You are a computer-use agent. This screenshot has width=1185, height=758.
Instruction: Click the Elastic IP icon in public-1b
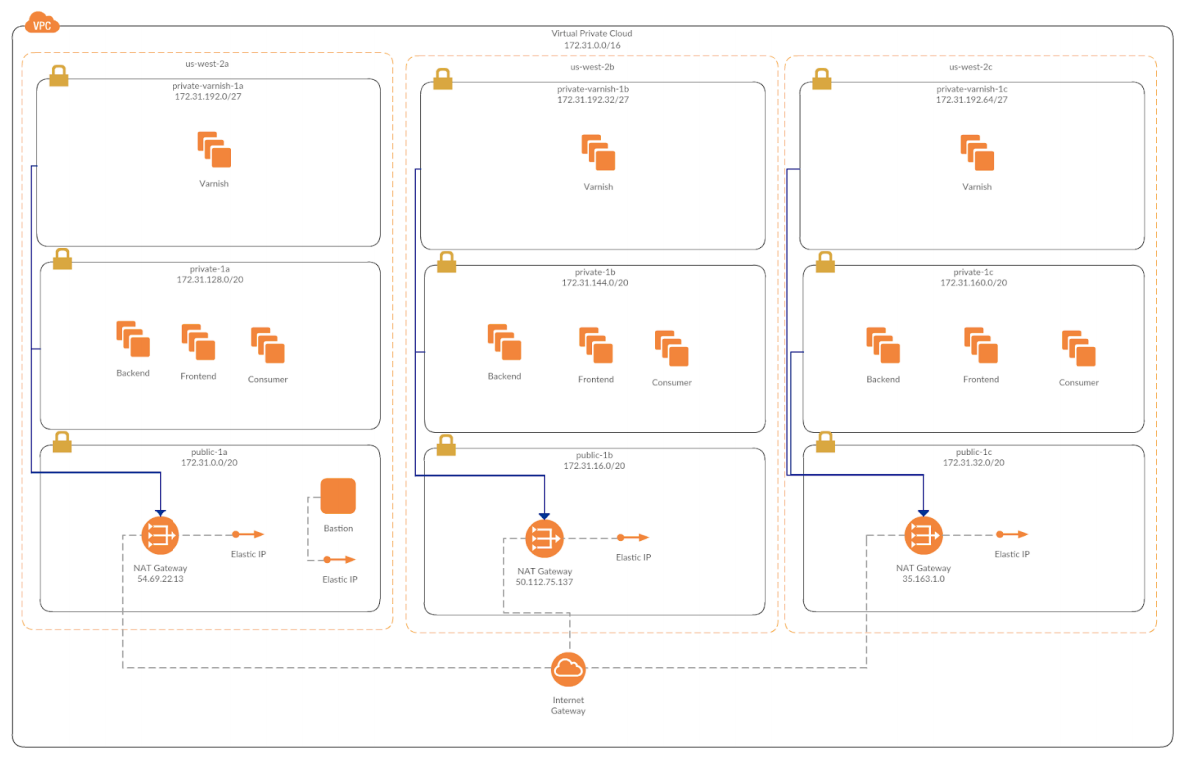(x=634, y=536)
